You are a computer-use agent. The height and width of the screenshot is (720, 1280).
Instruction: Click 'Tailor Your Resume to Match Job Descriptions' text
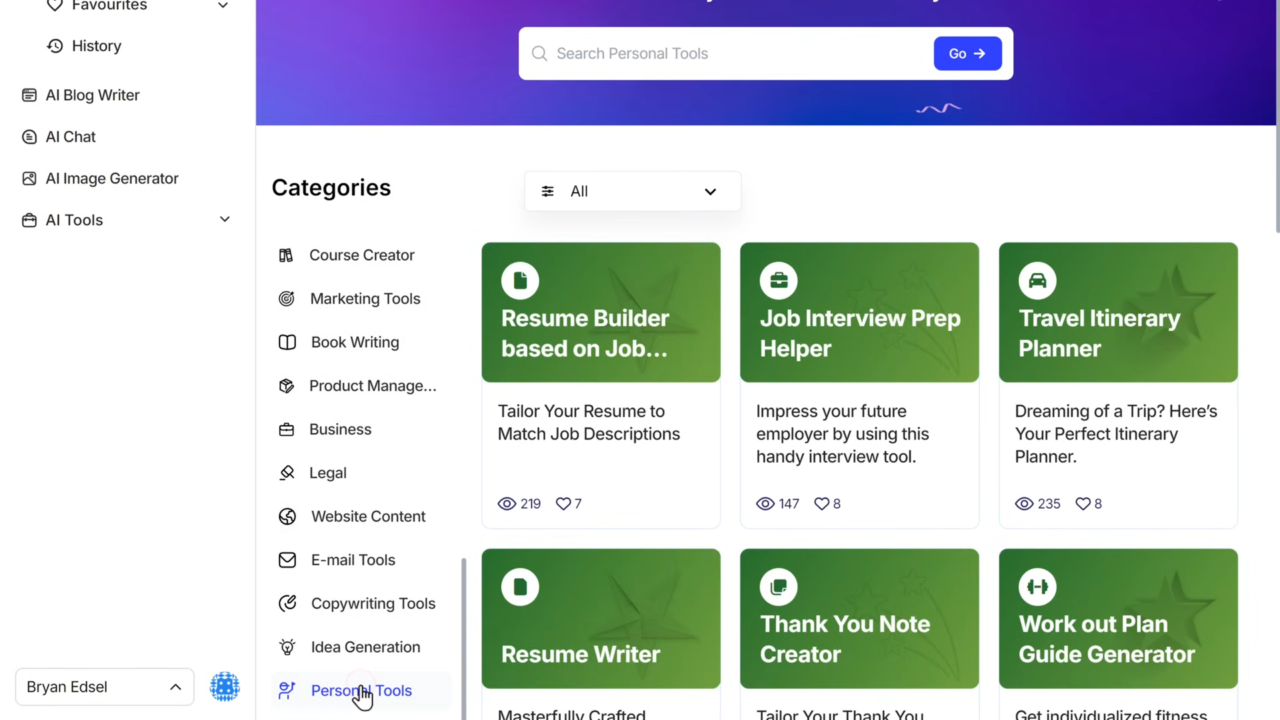coord(589,423)
